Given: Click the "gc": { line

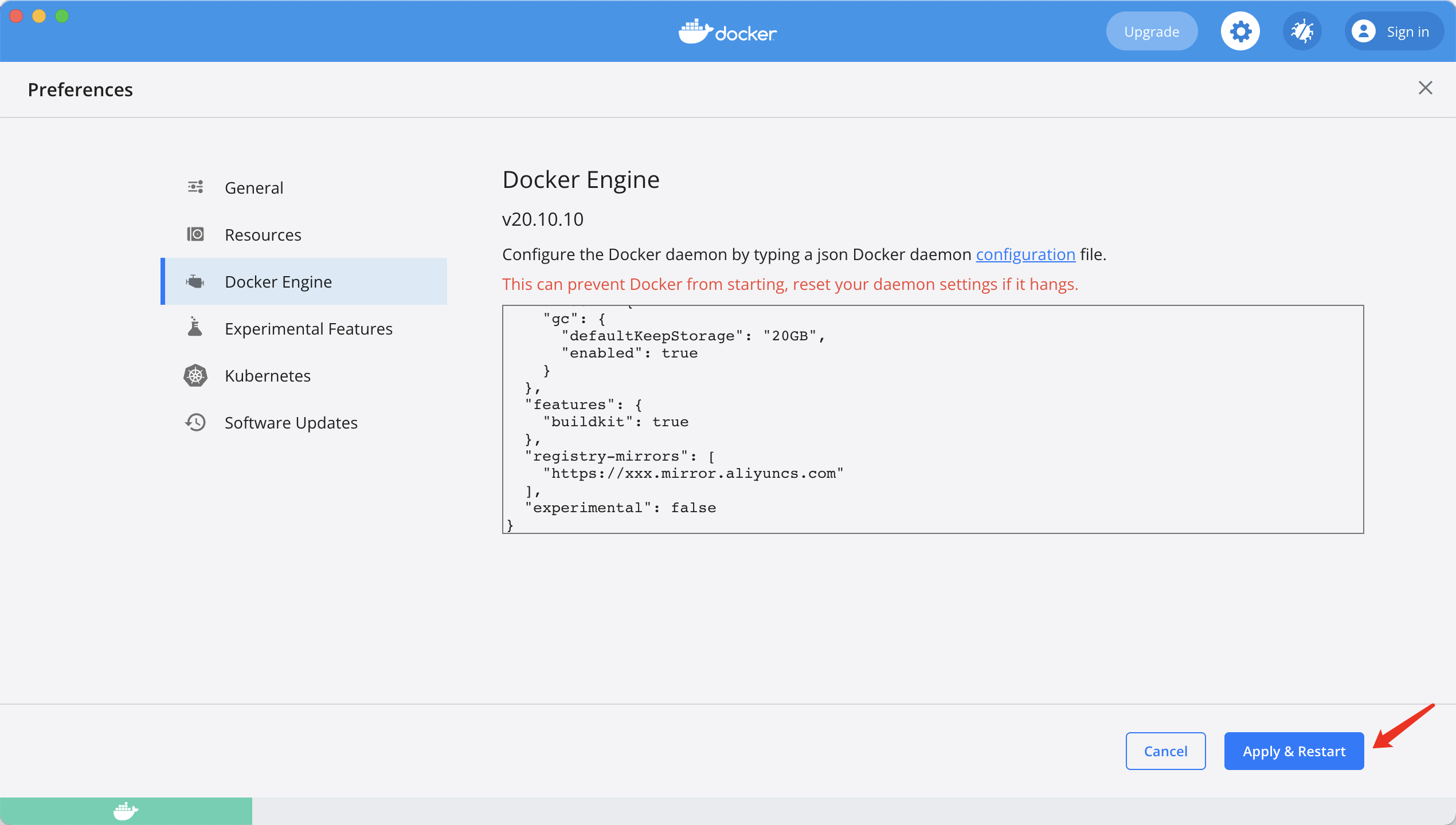Looking at the screenshot, I should (x=574, y=319).
